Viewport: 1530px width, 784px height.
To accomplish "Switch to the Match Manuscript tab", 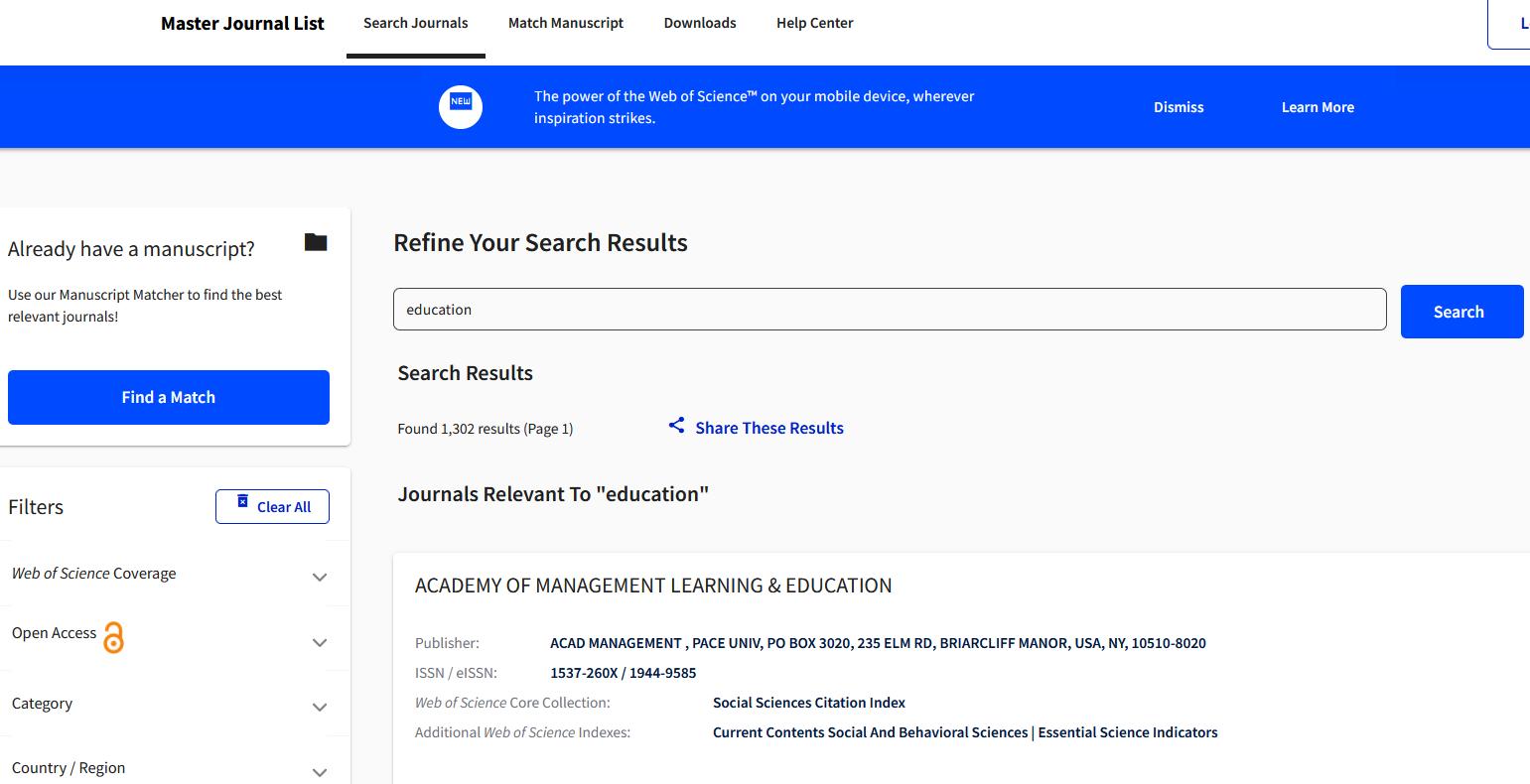I will coord(566,23).
